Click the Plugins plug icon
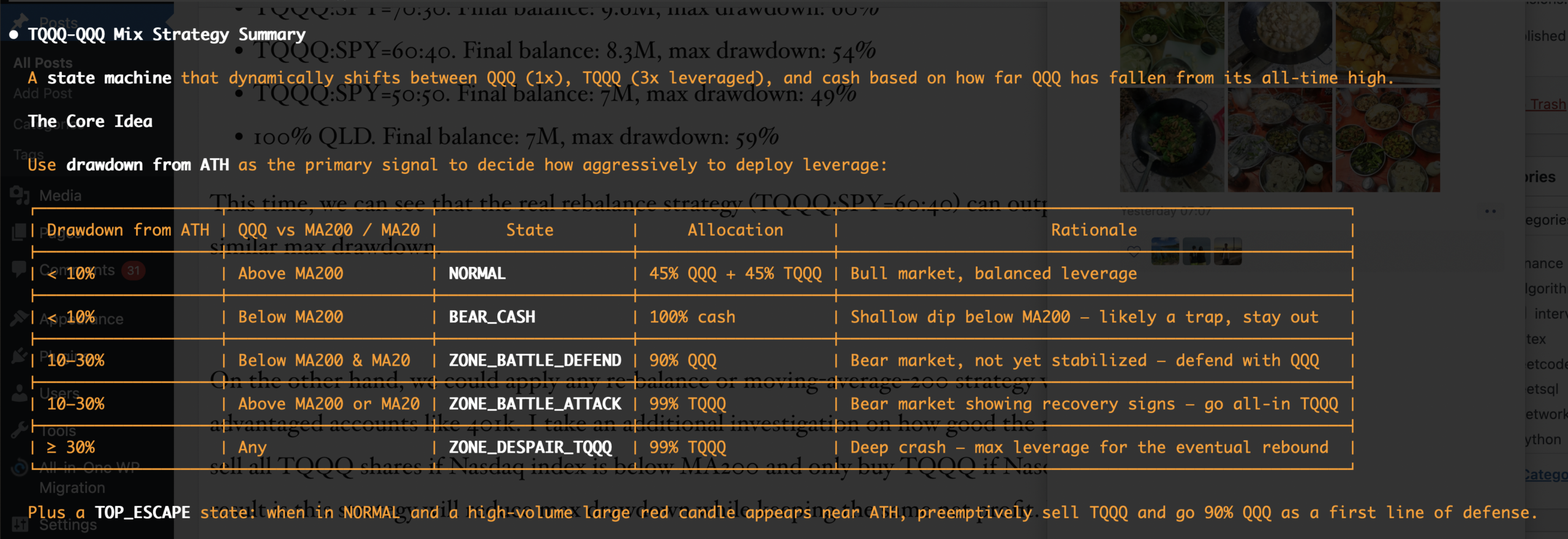 click(20, 356)
